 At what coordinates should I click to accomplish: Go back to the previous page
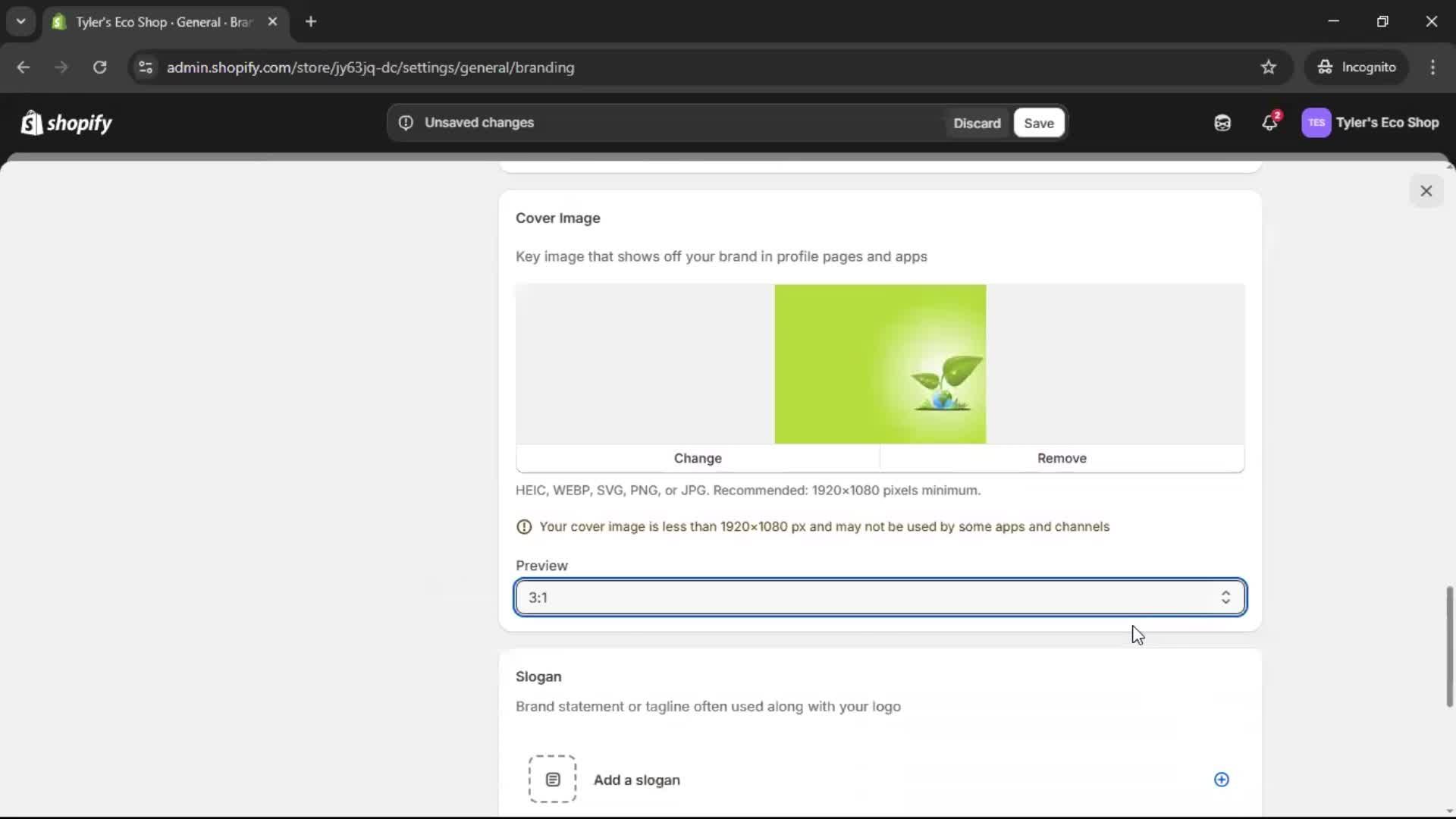24,67
